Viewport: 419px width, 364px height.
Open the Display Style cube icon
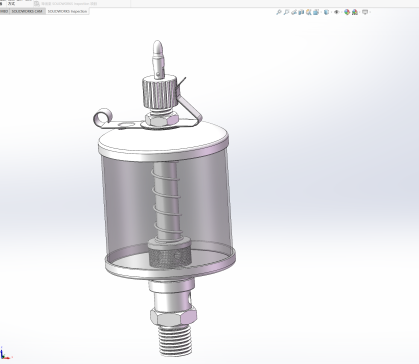[x=326, y=12]
